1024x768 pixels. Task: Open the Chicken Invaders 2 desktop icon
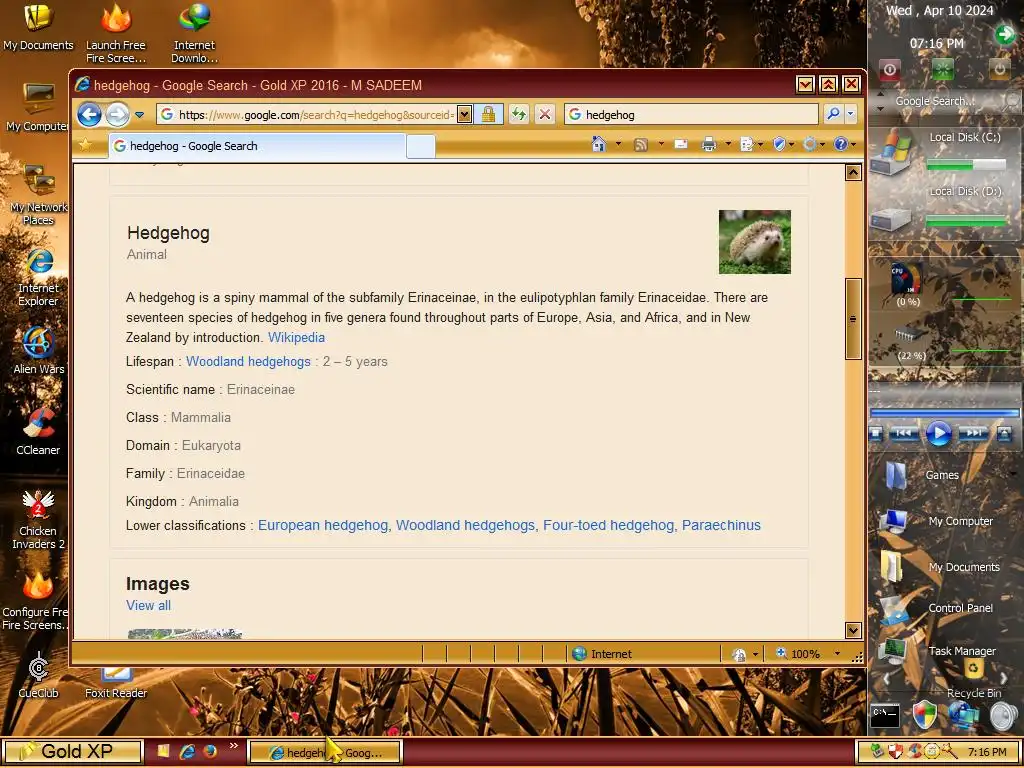click(38, 519)
